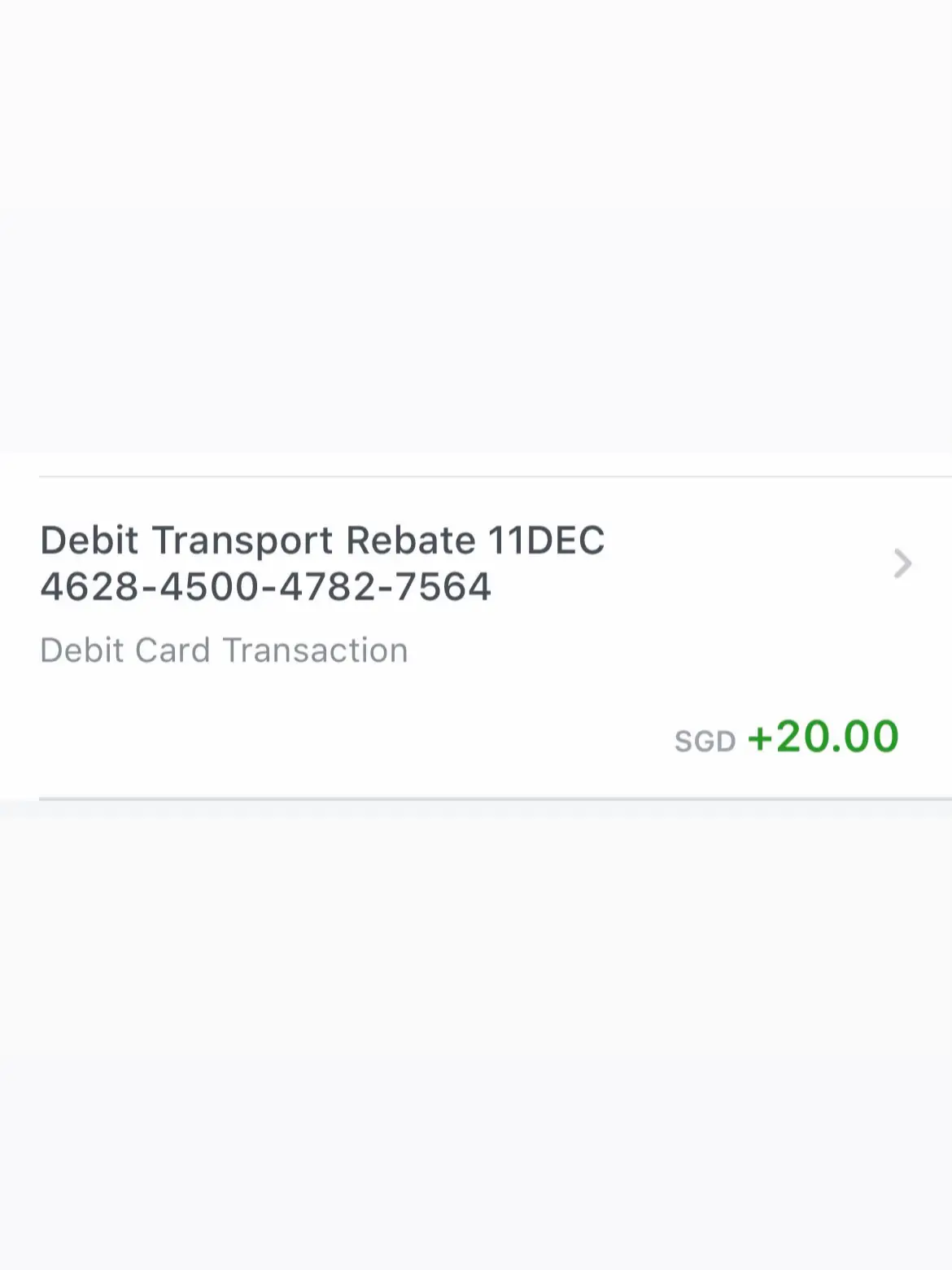Screen dimensions: 952x1270
Task: Select the Debit Transport Rebate 11DEC title
Action: pyautogui.click(x=323, y=539)
